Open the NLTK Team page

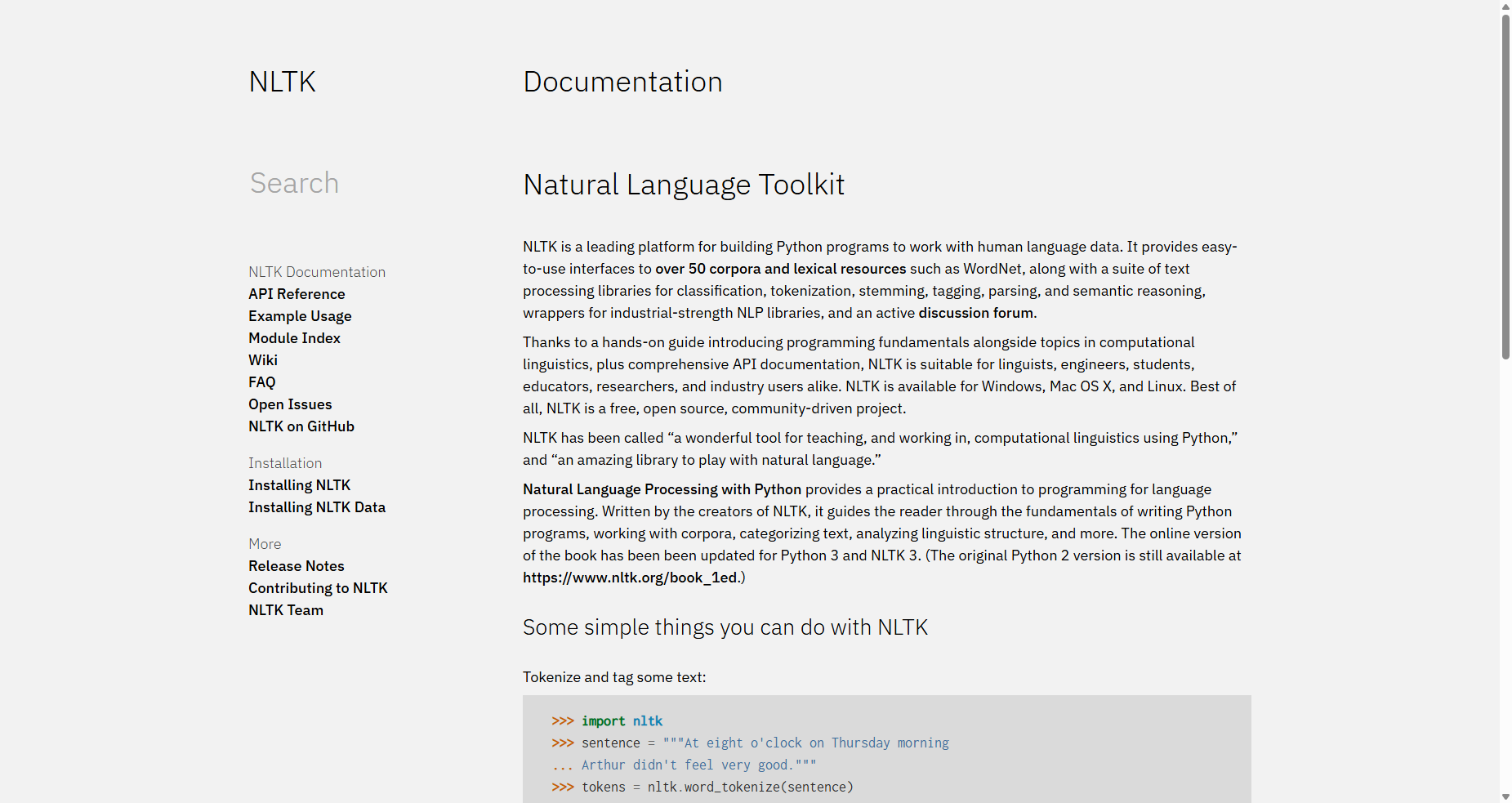(x=286, y=610)
